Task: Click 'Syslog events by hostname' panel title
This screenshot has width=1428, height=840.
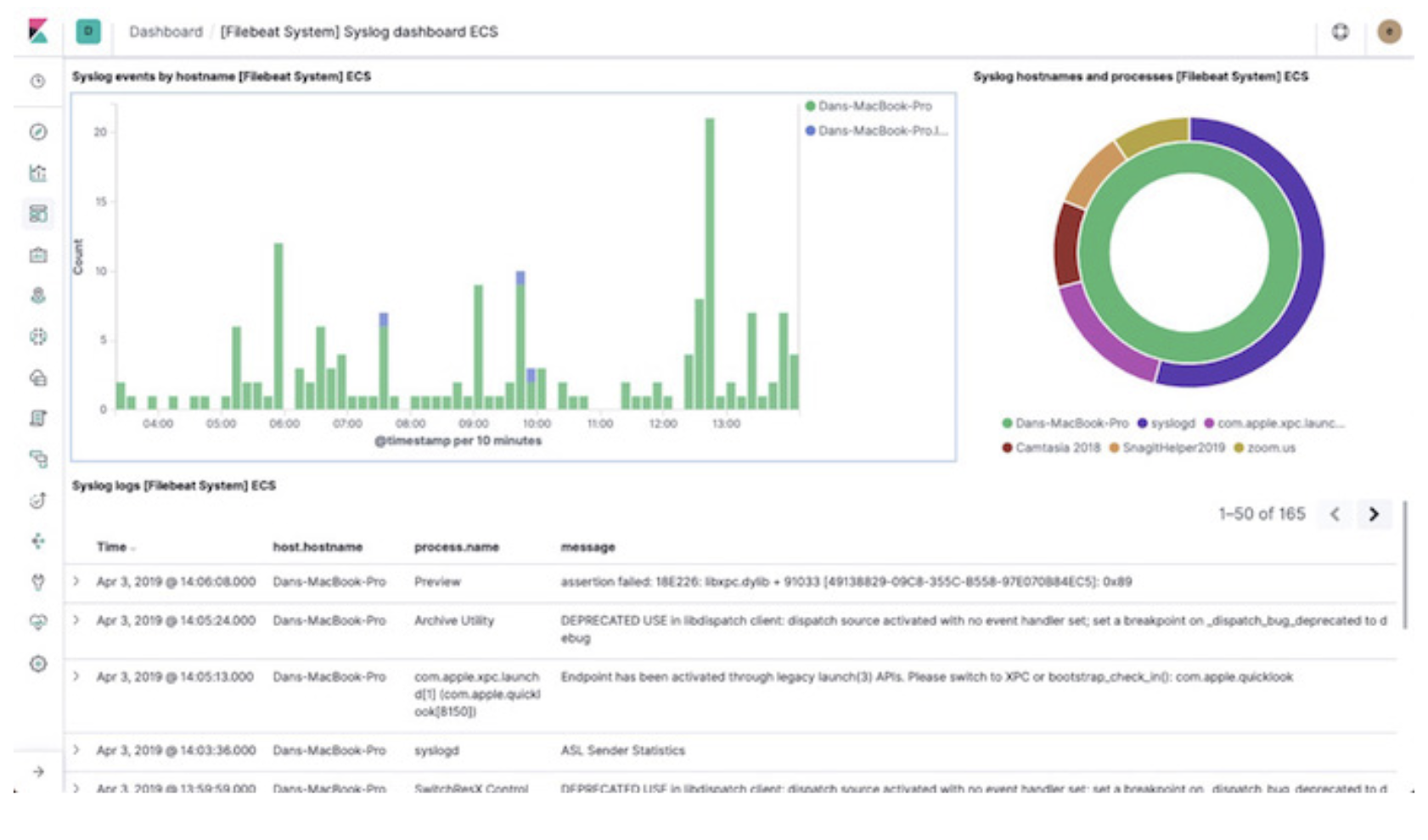Action: (x=222, y=76)
